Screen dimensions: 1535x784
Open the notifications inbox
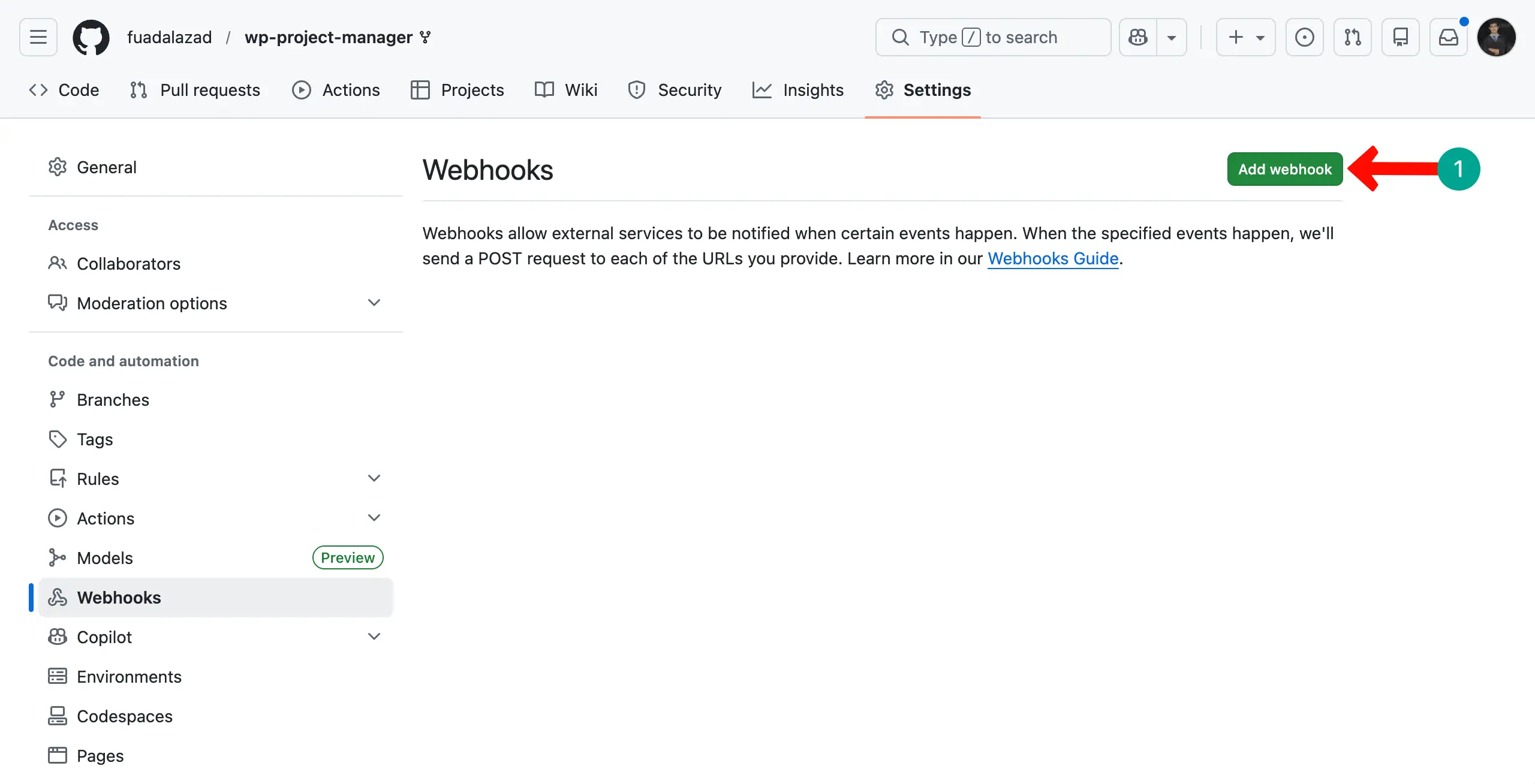(1449, 37)
